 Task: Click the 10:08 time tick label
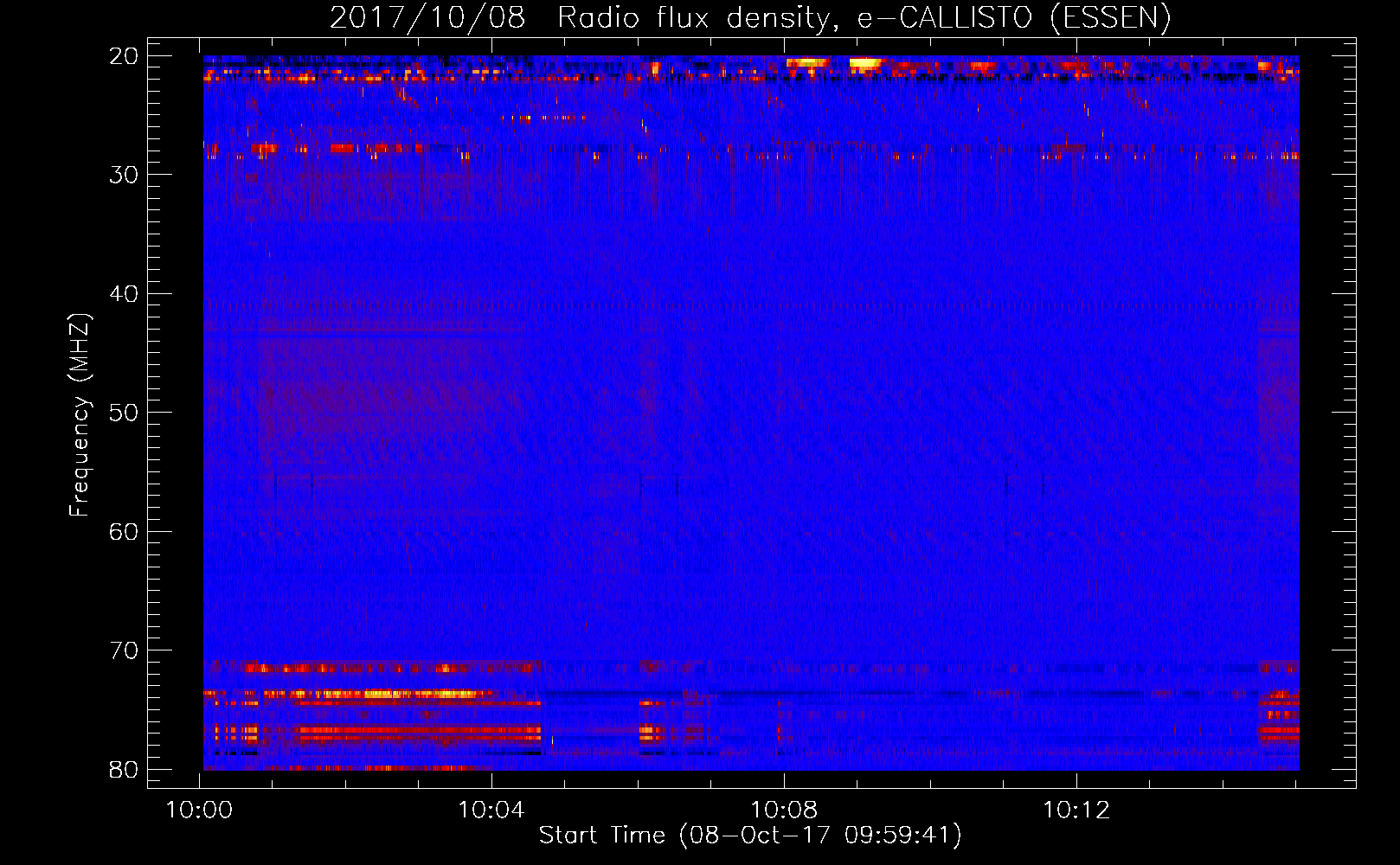point(784,811)
